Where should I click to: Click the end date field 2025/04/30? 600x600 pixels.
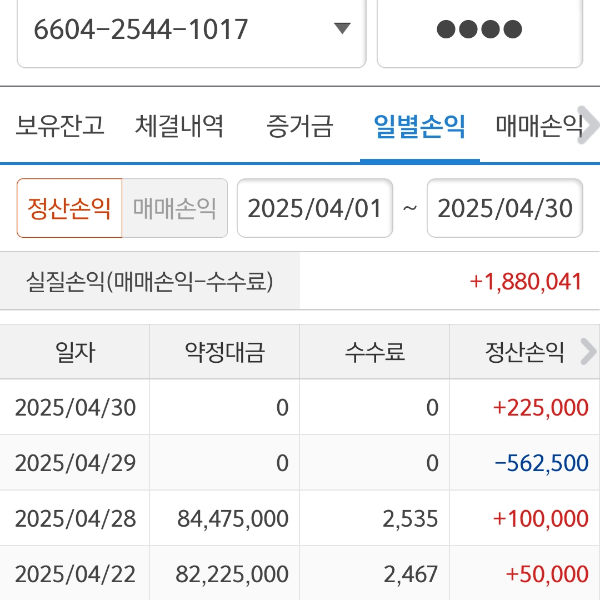pos(505,208)
